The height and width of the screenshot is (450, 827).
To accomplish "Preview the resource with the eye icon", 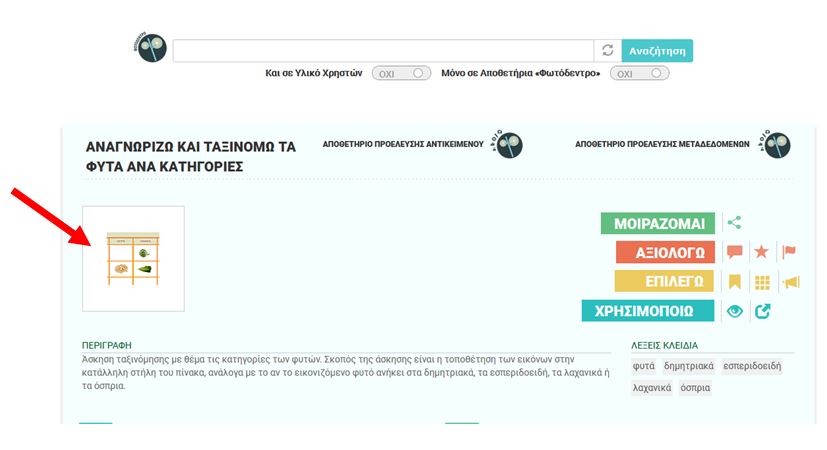I will pyautogui.click(x=735, y=311).
